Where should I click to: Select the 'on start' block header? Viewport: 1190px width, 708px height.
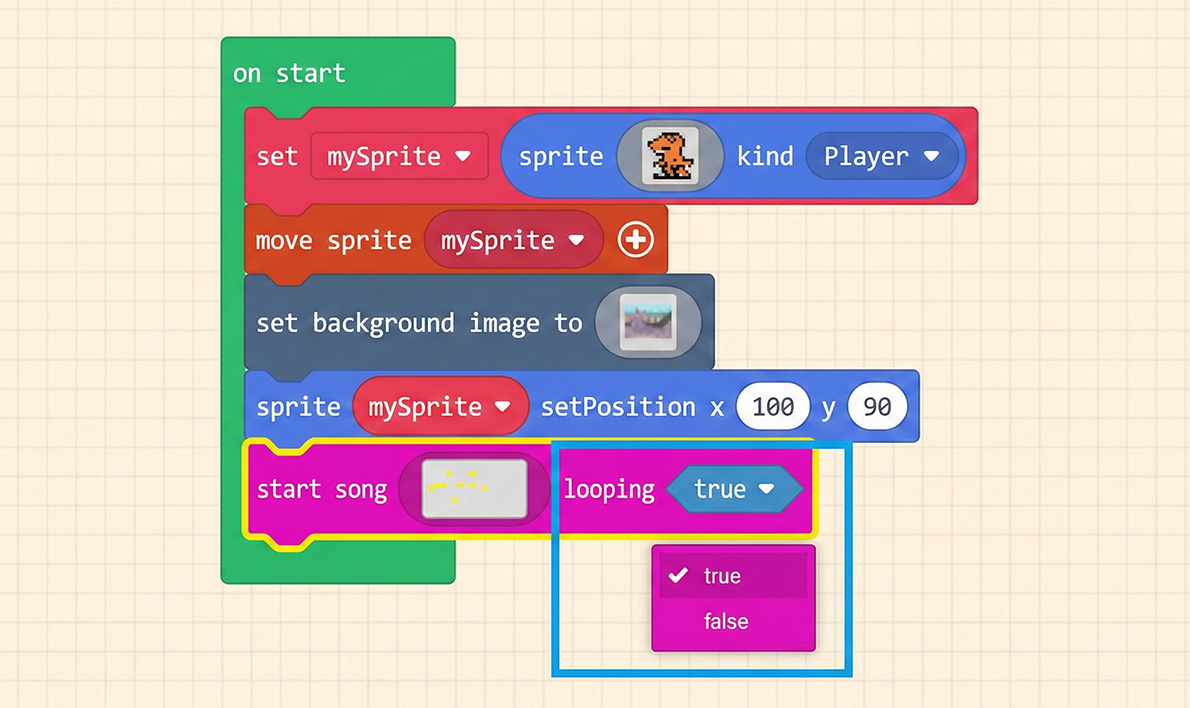click(x=289, y=73)
